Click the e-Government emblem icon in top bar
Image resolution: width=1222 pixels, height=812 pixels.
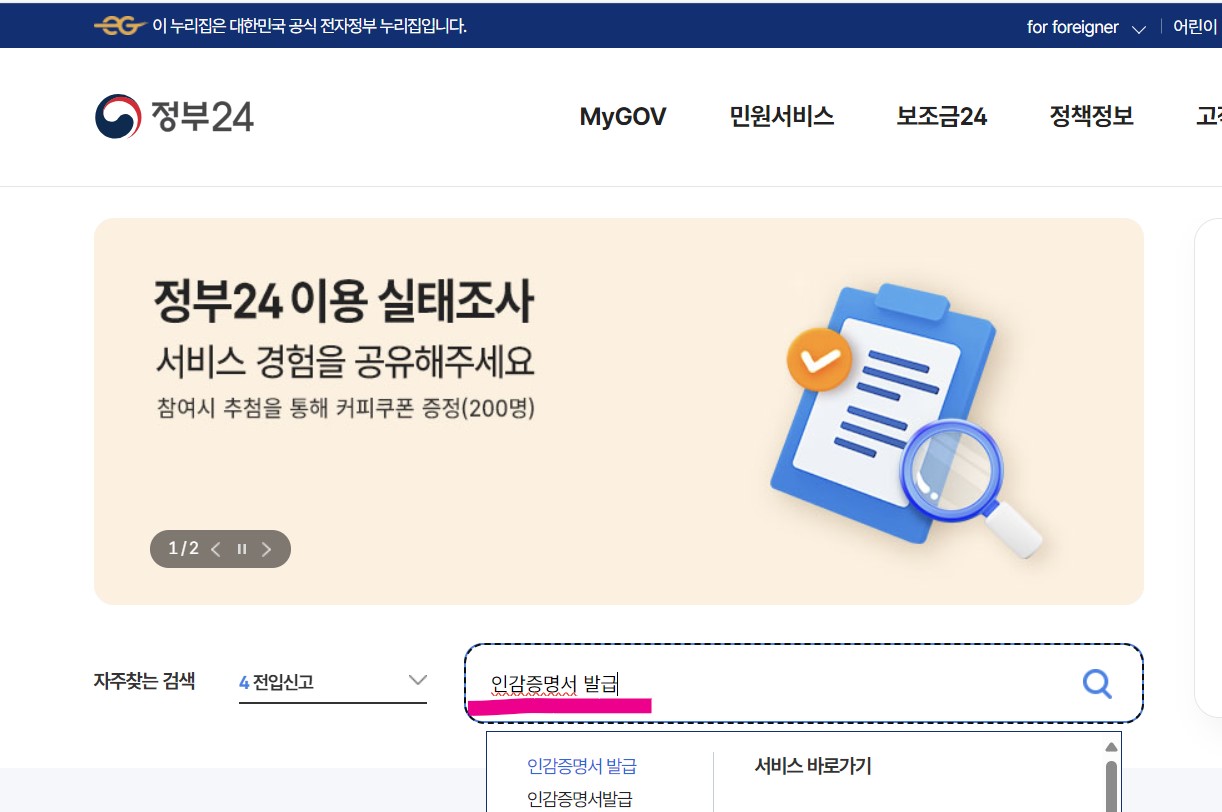pos(119,26)
